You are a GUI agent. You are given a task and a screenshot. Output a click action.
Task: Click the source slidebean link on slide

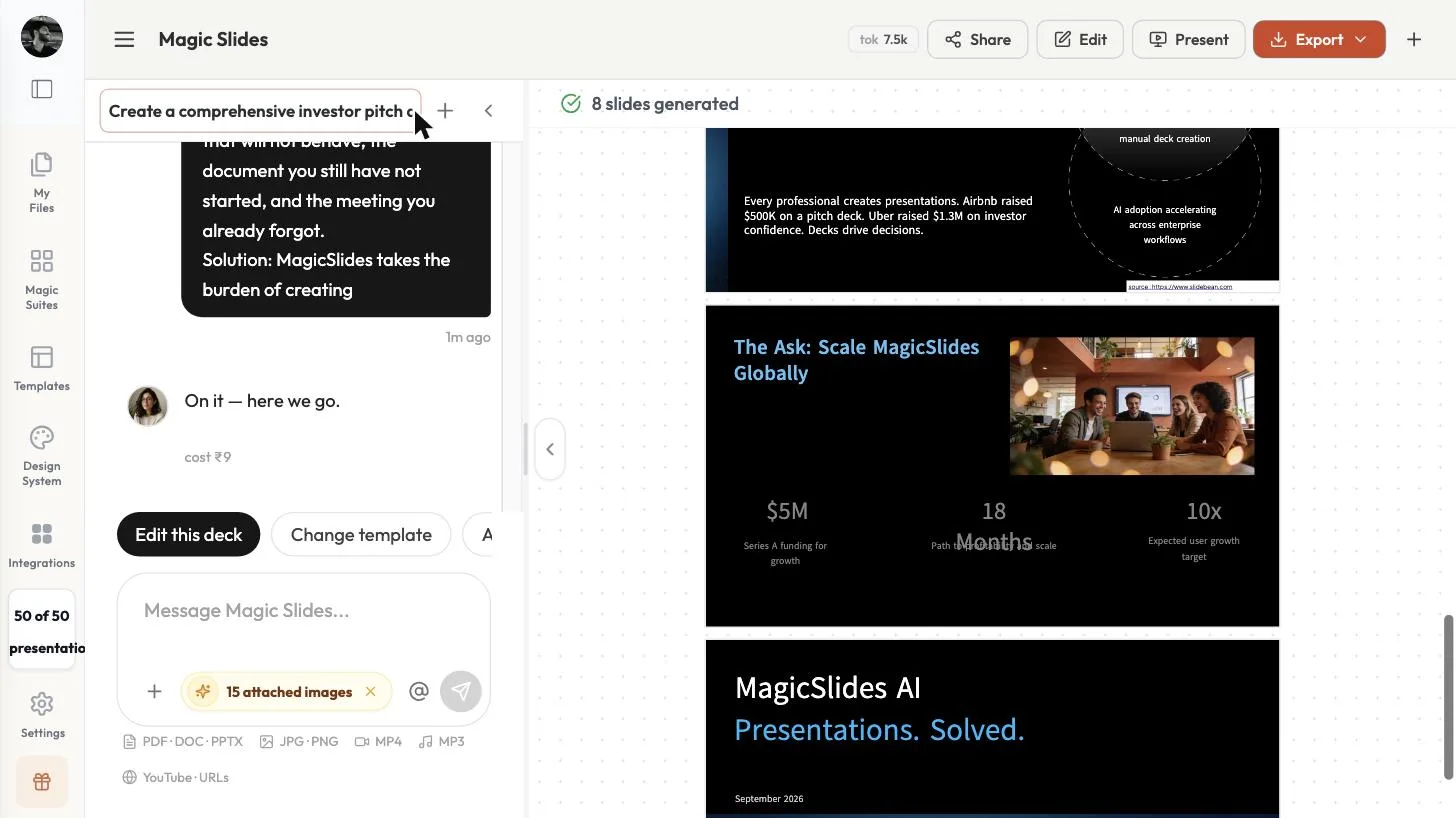[1180, 287]
